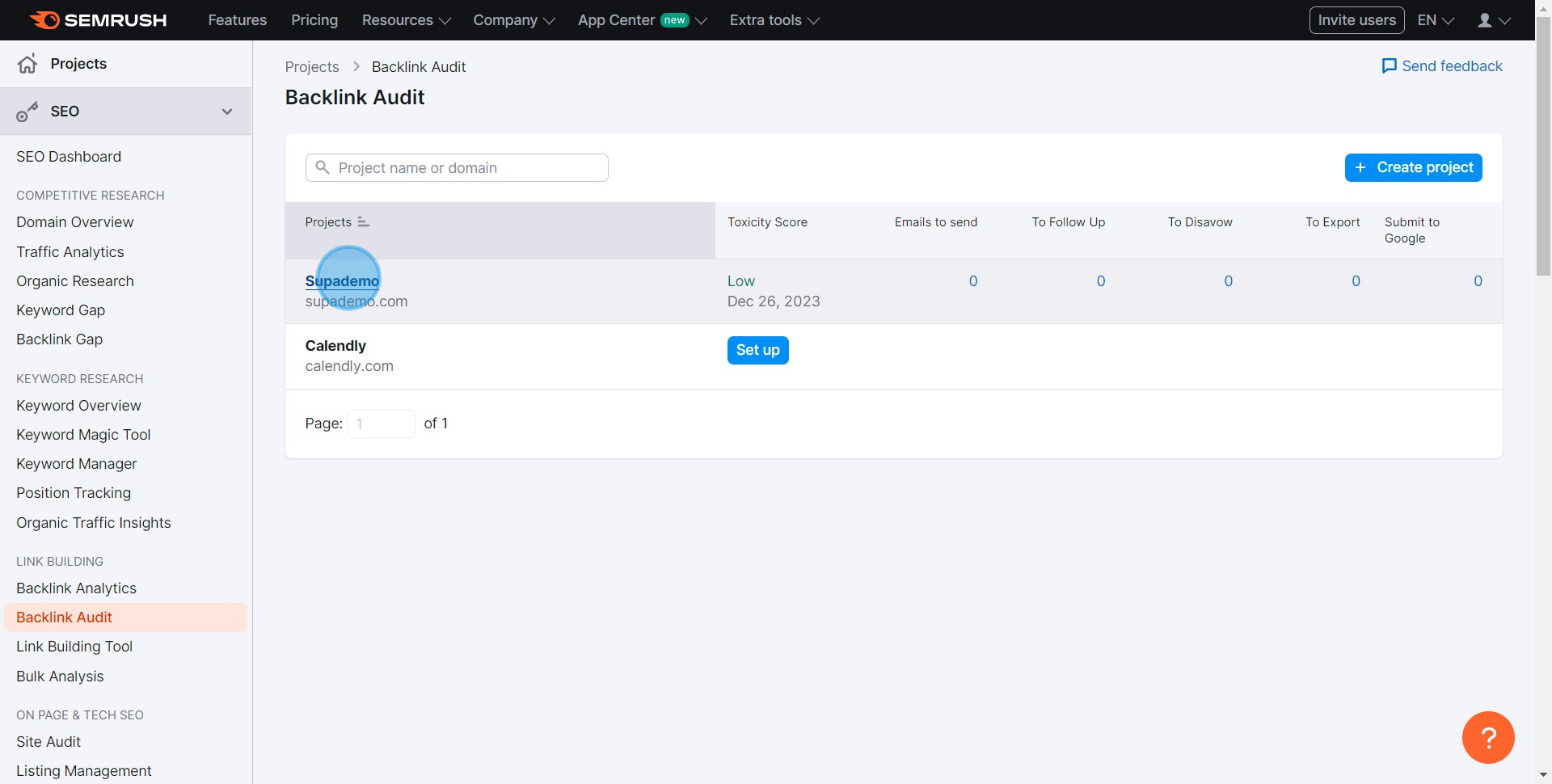Open the Company dropdown menu

514,20
